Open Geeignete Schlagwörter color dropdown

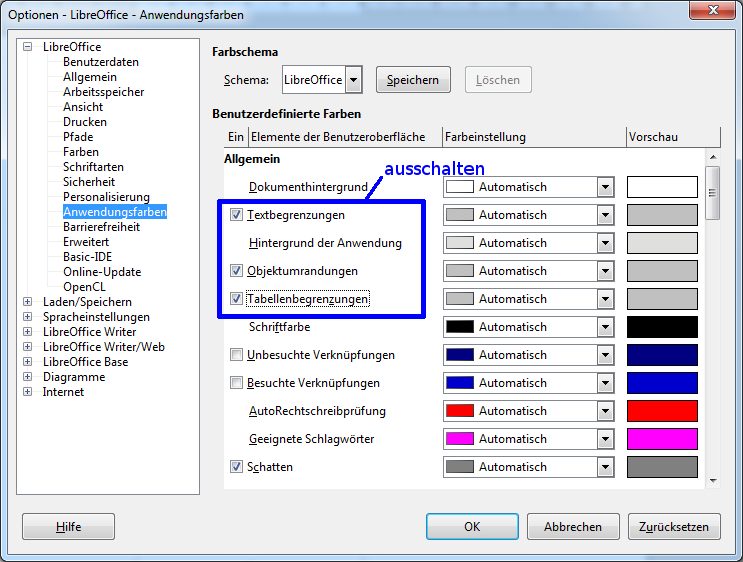(x=605, y=438)
